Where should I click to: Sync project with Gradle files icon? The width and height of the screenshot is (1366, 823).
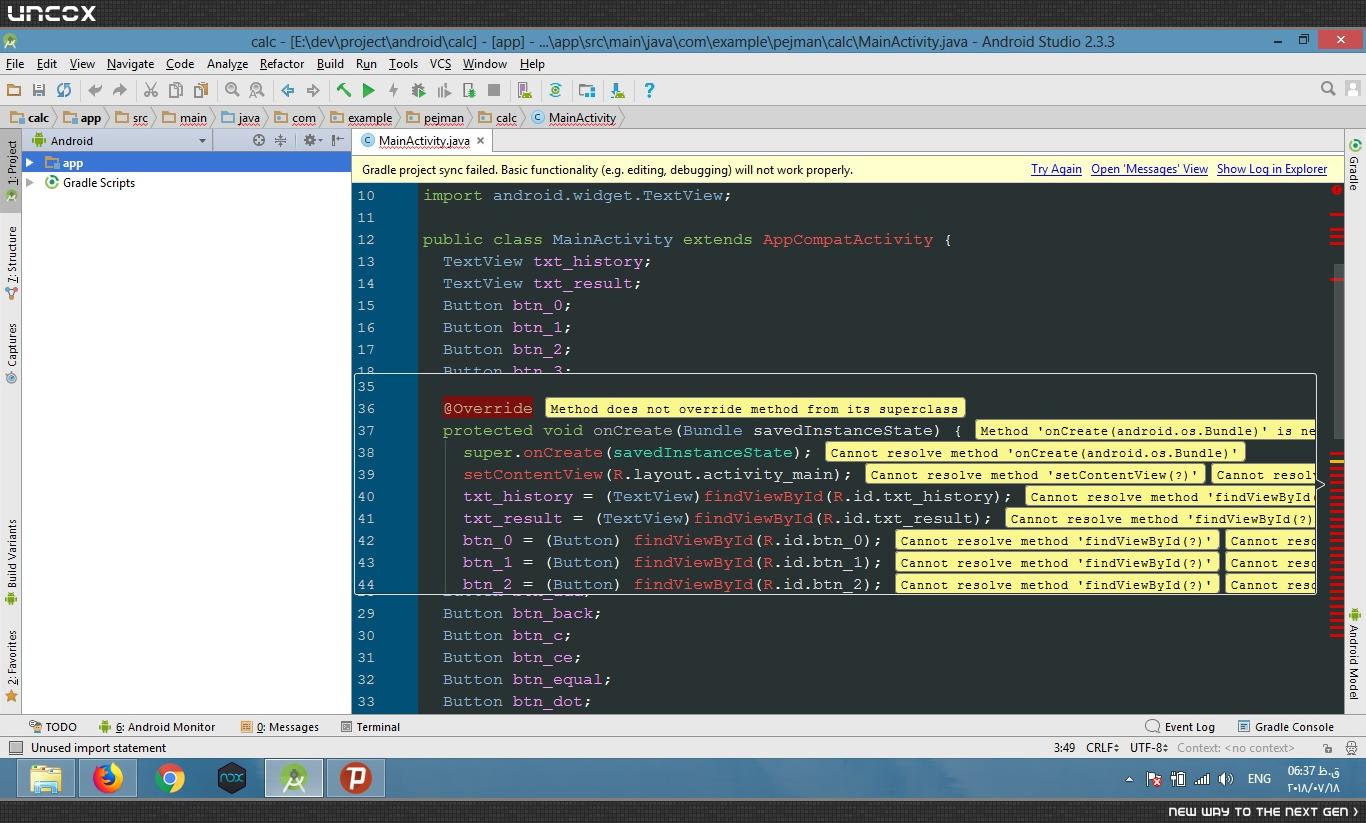pyautogui.click(x=556, y=90)
